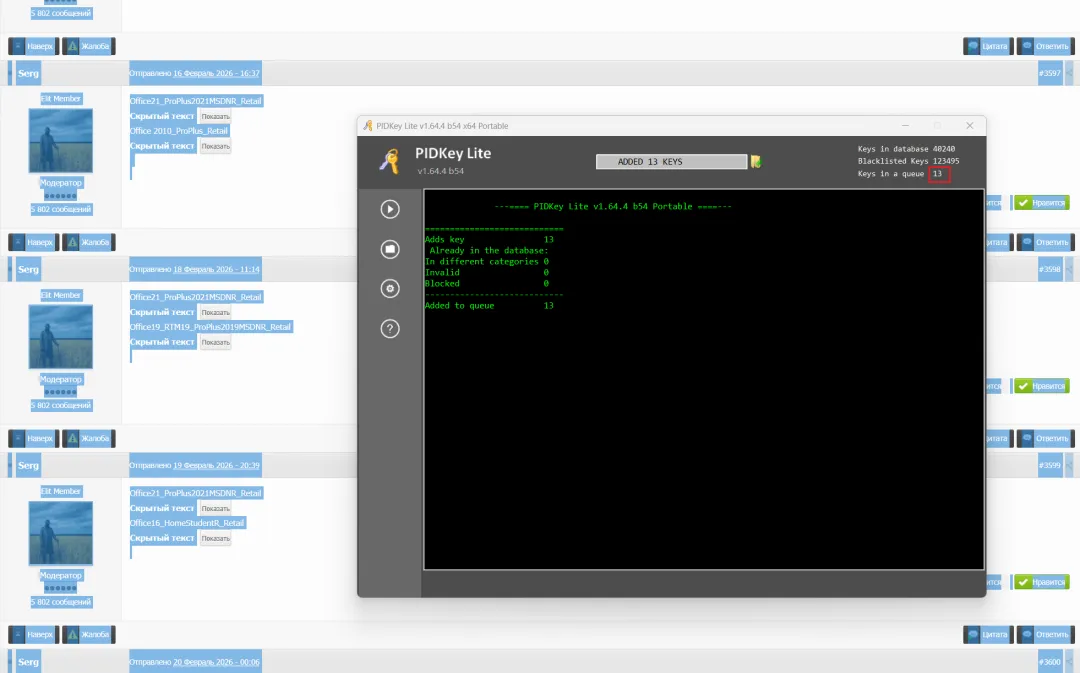Image resolution: width=1080 pixels, height=673 pixels.
Task: Report post #3599 via Жалоба button
Action: 89,634
